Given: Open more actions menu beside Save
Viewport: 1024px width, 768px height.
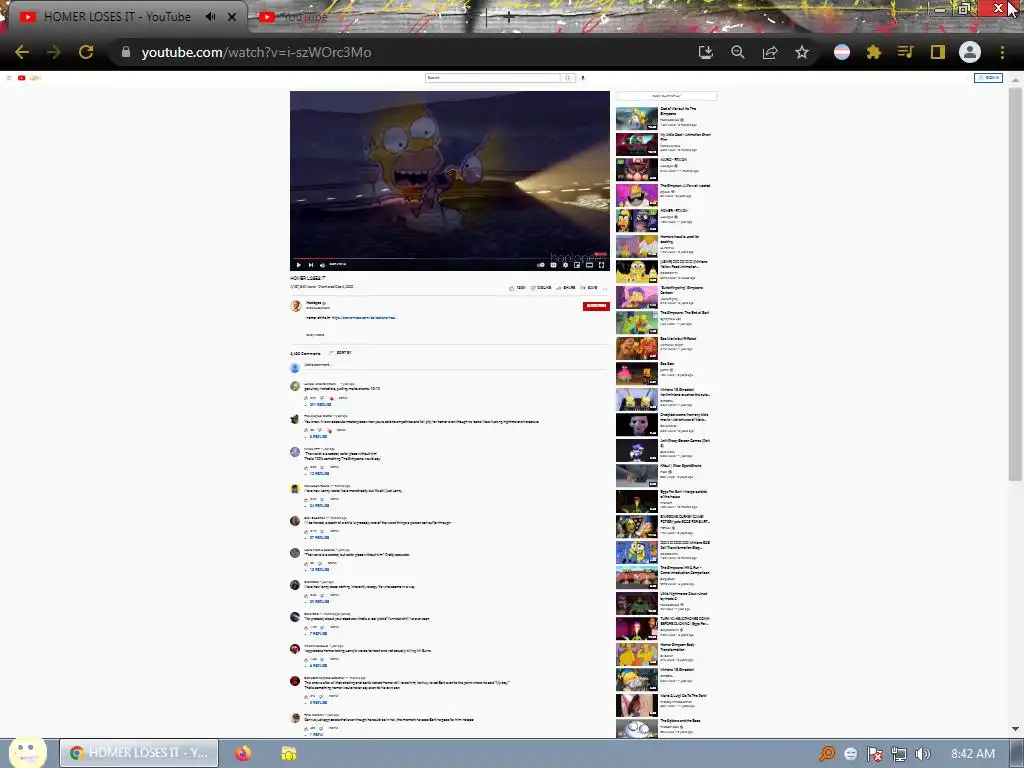Looking at the screenshot, I should tap(605, 287).
